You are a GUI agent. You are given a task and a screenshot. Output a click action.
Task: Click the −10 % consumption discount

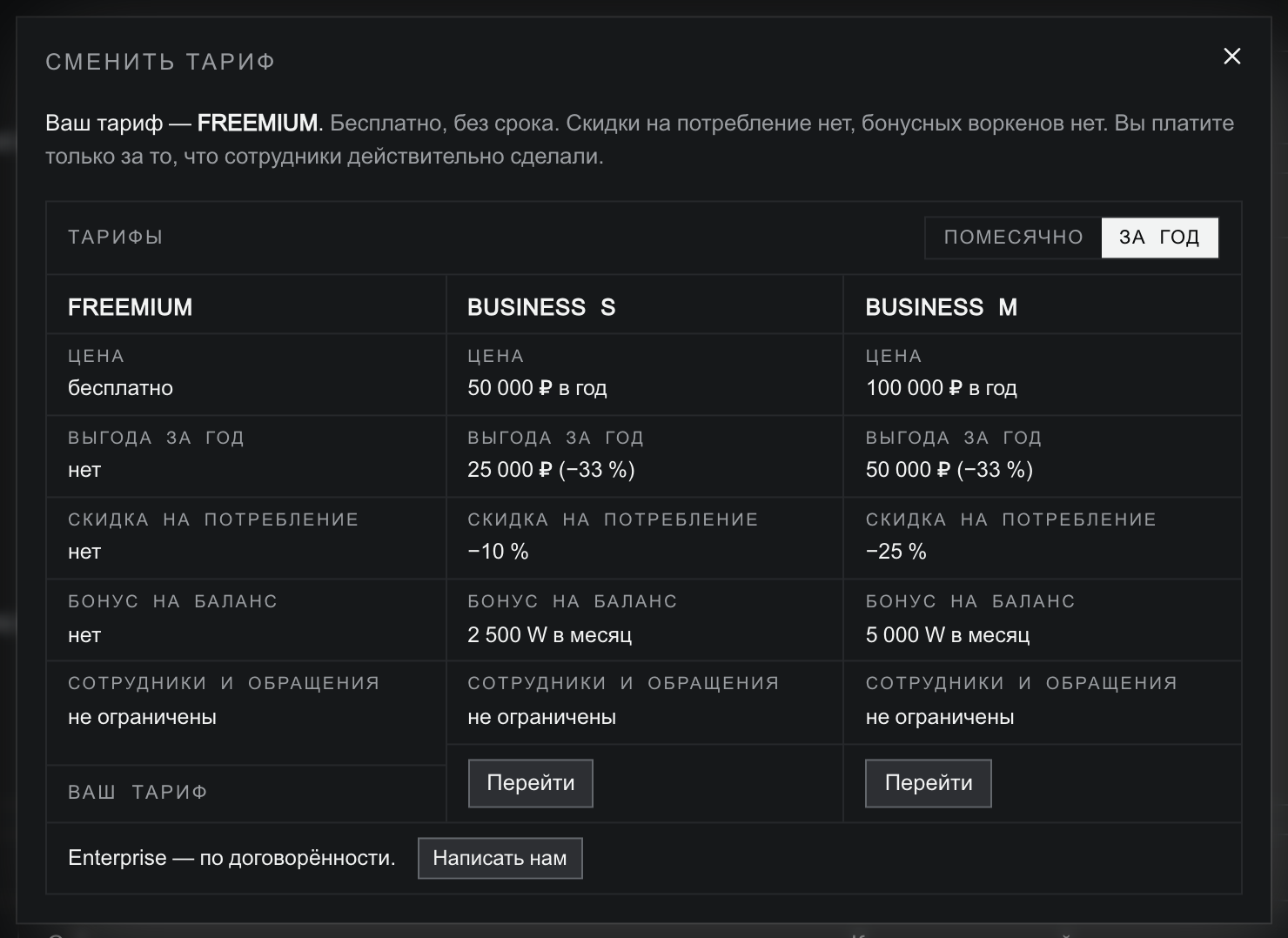[498, 552]
